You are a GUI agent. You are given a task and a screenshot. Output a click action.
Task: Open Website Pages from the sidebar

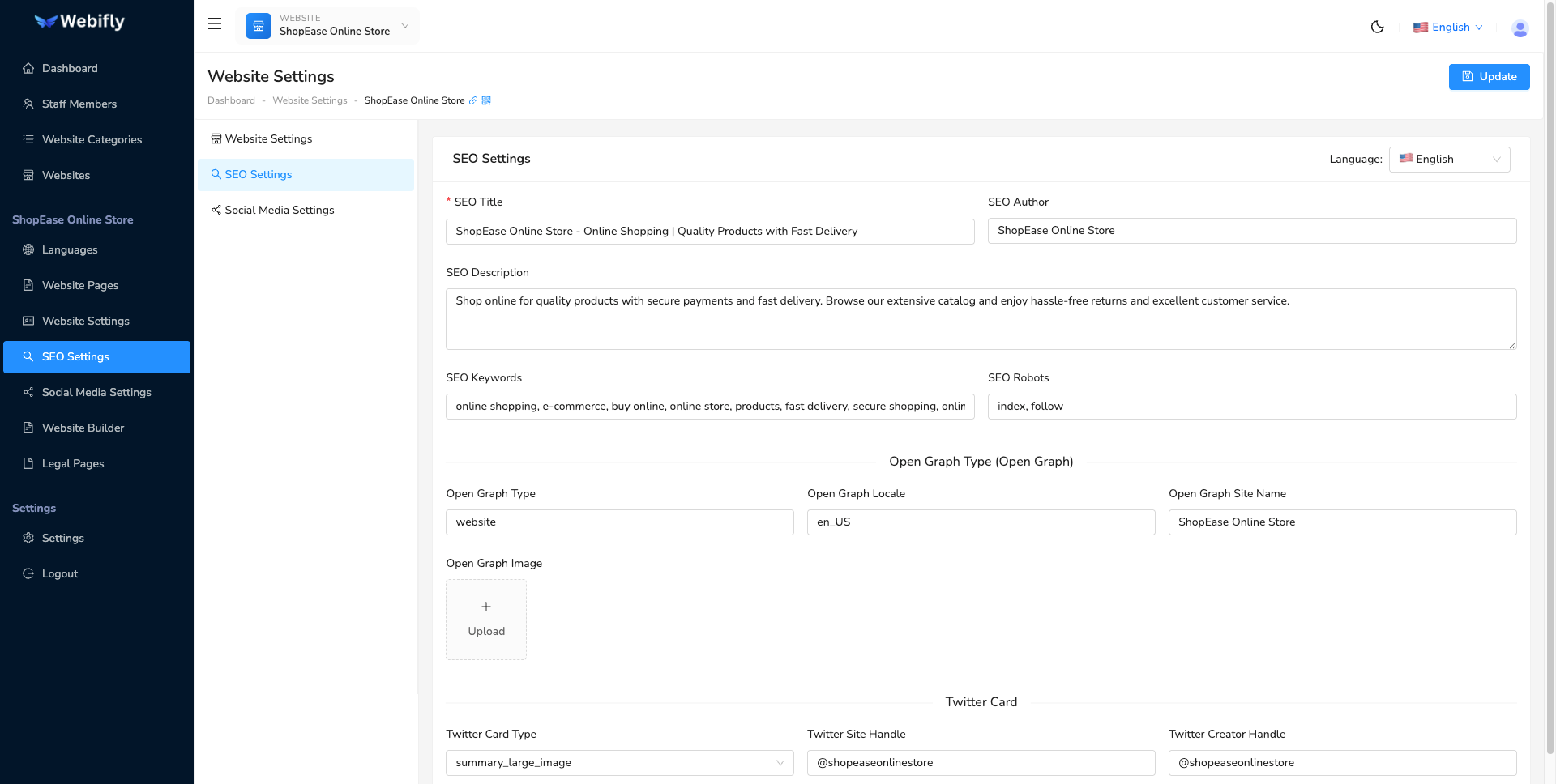tap(81, 285)
